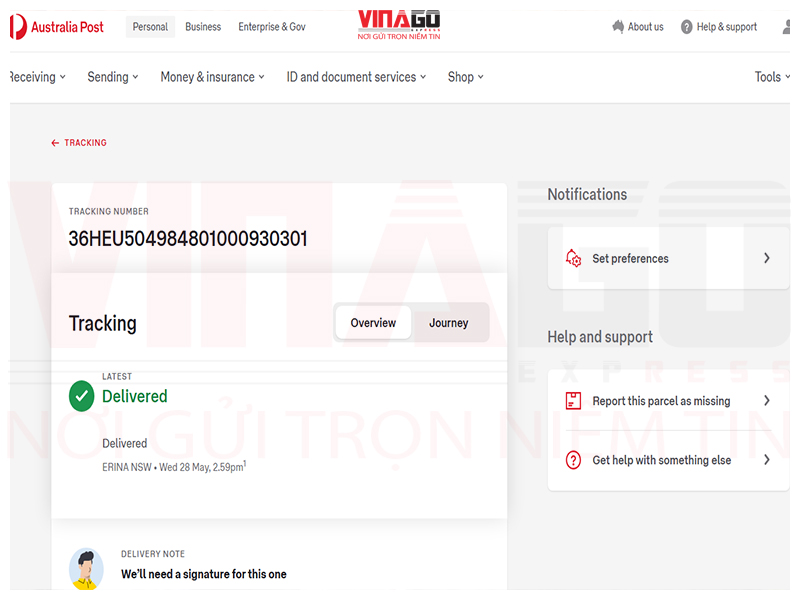Select Report this parcel as missing
The width and height of the screenshot is (800, 600).
[x=668, y=401]
